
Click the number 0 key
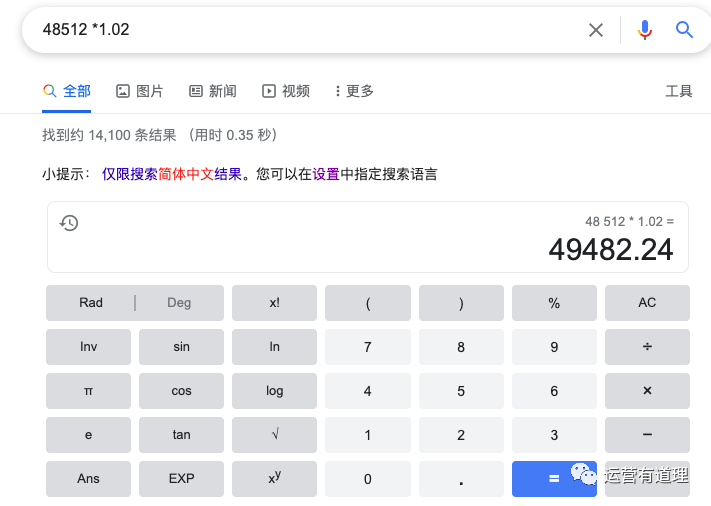click(x=368, y=479)
